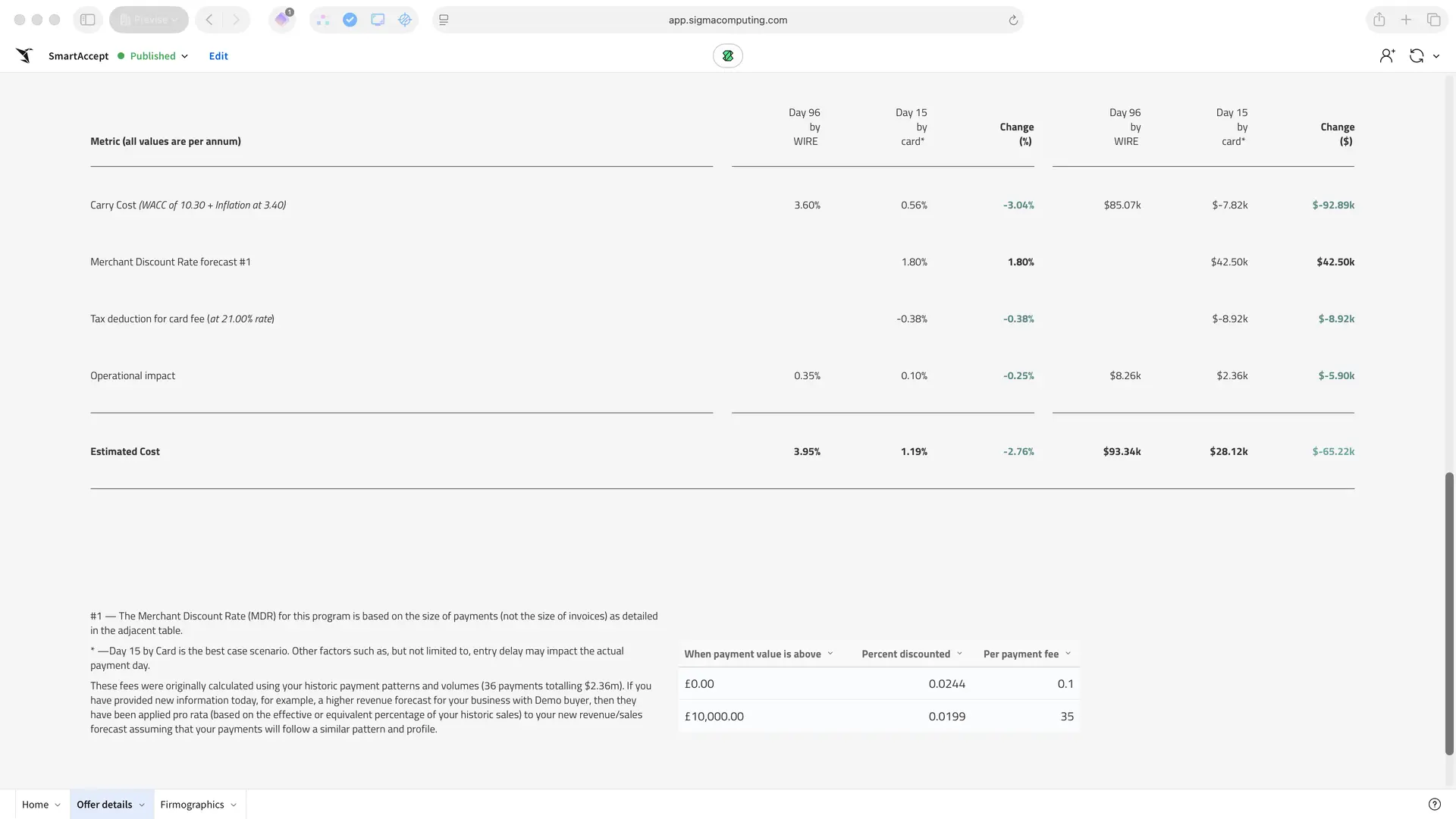Click the Sigma bird logo icon

click(24, 55)
